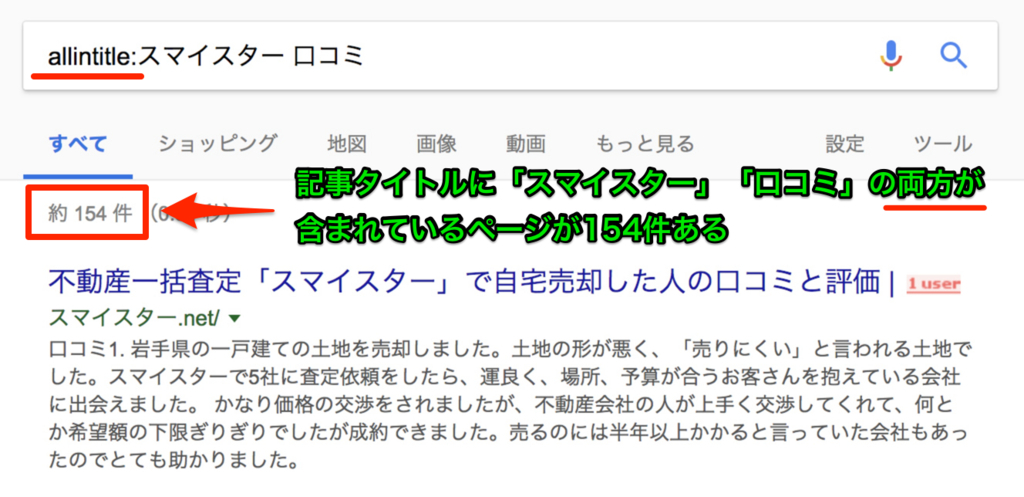
Task: Click the blue magnifier search icon
Action: click(953, 56)
